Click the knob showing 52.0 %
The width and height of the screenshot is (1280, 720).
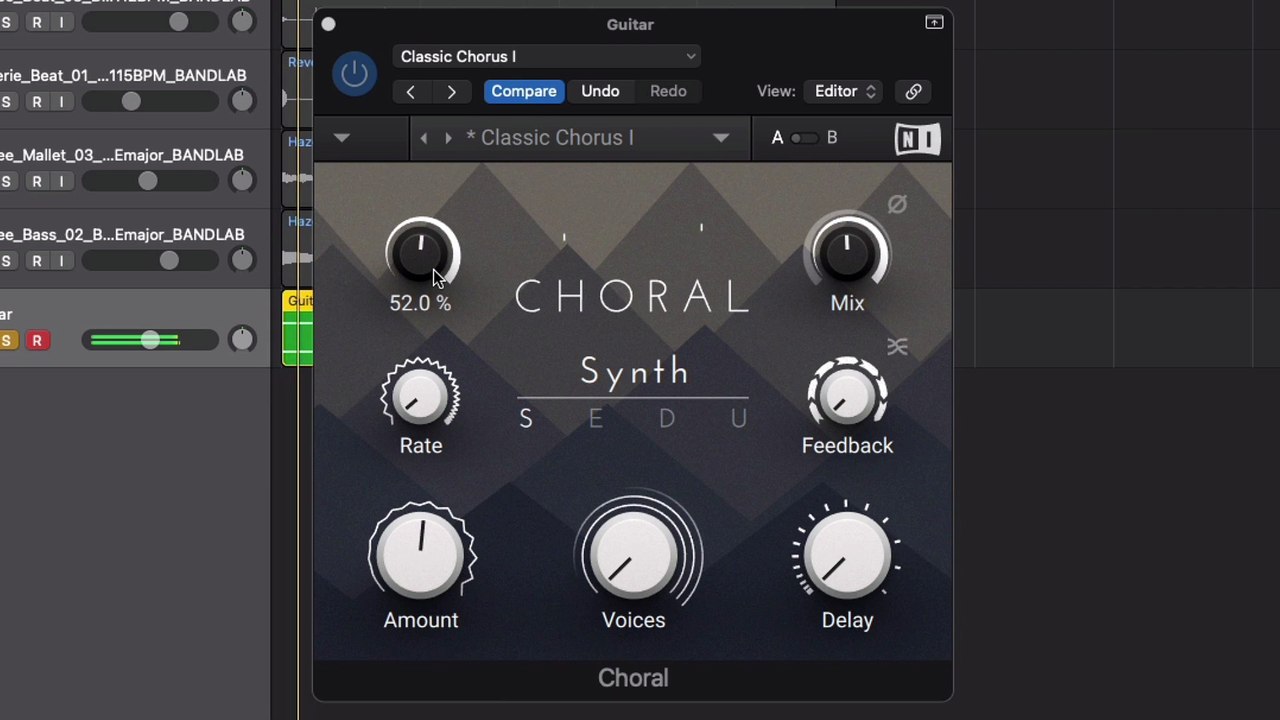click(422, 254)
